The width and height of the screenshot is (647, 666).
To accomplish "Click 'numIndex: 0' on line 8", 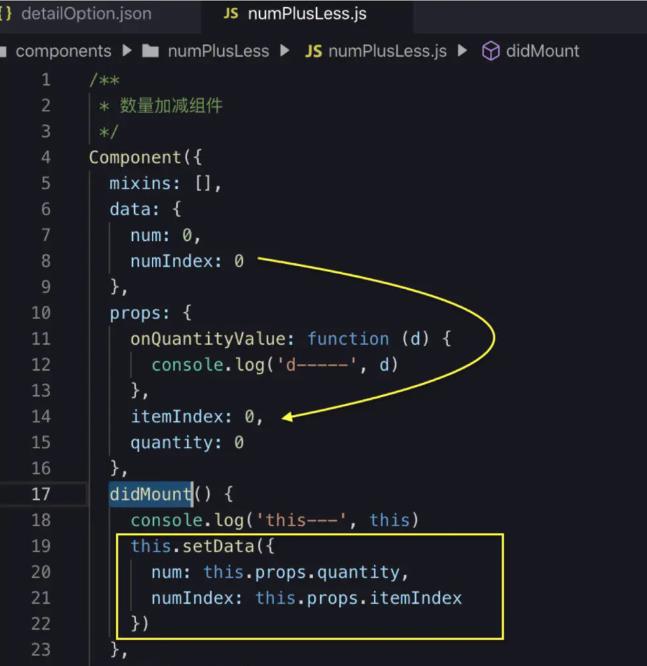I will click(187, 262).
